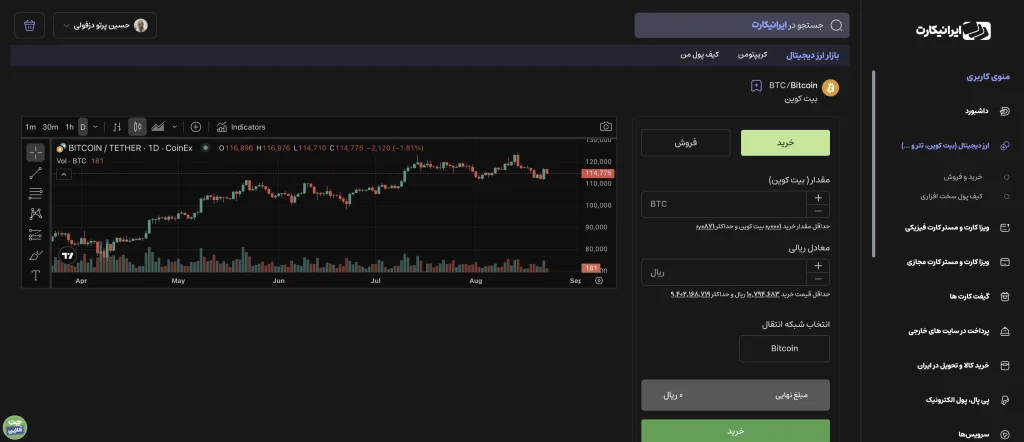This screenshot has height=442, width=1024.
Task: Select the brush drawing tool
Action: (x=36, y=255)
